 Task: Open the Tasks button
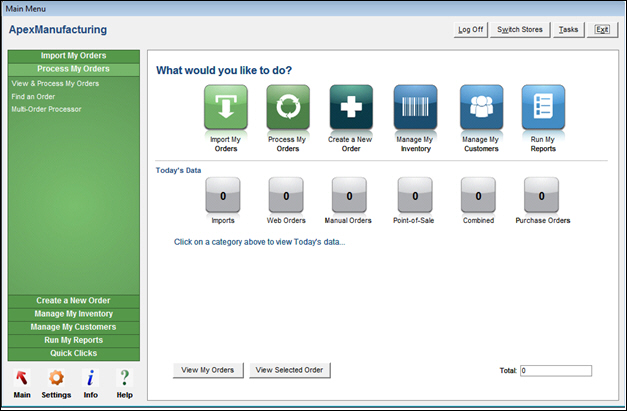568,30
